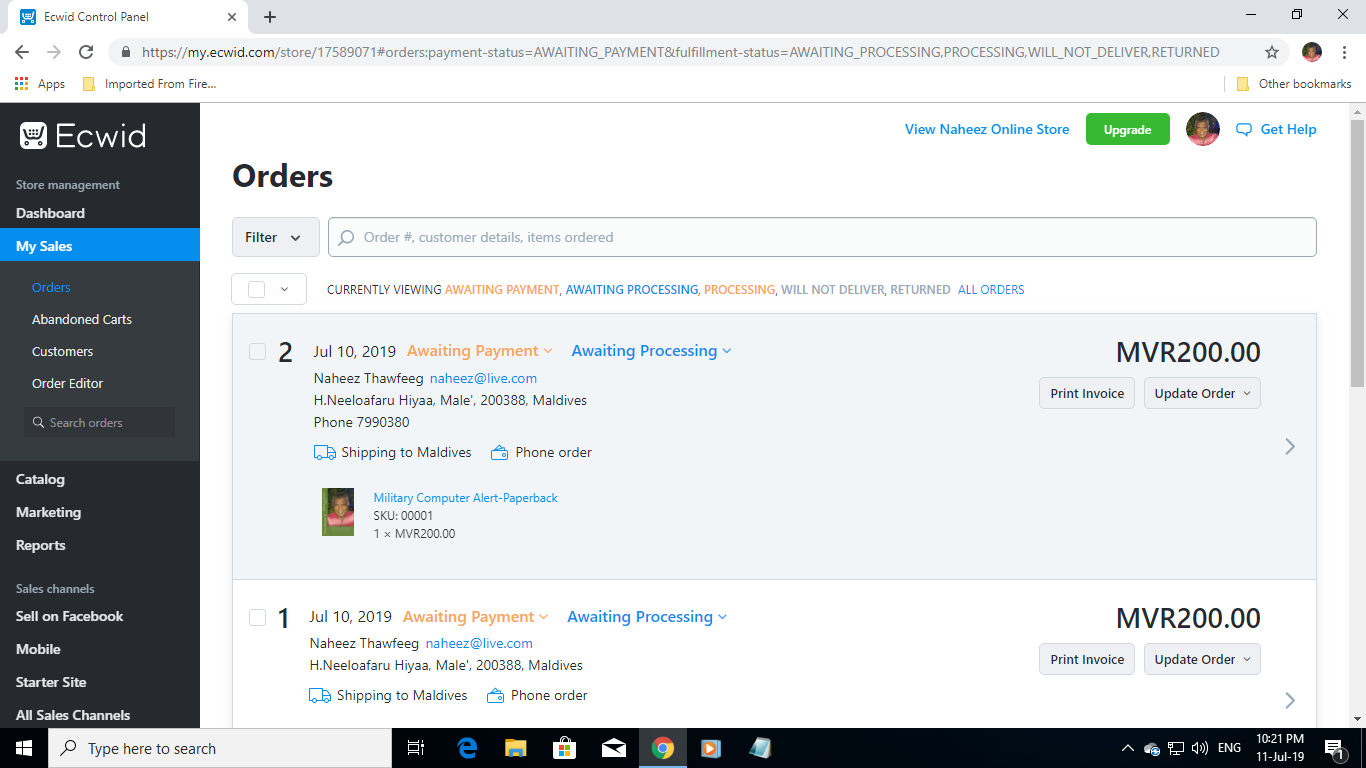
Task: Print Invoice for order 1
Action: (1087, 659)
